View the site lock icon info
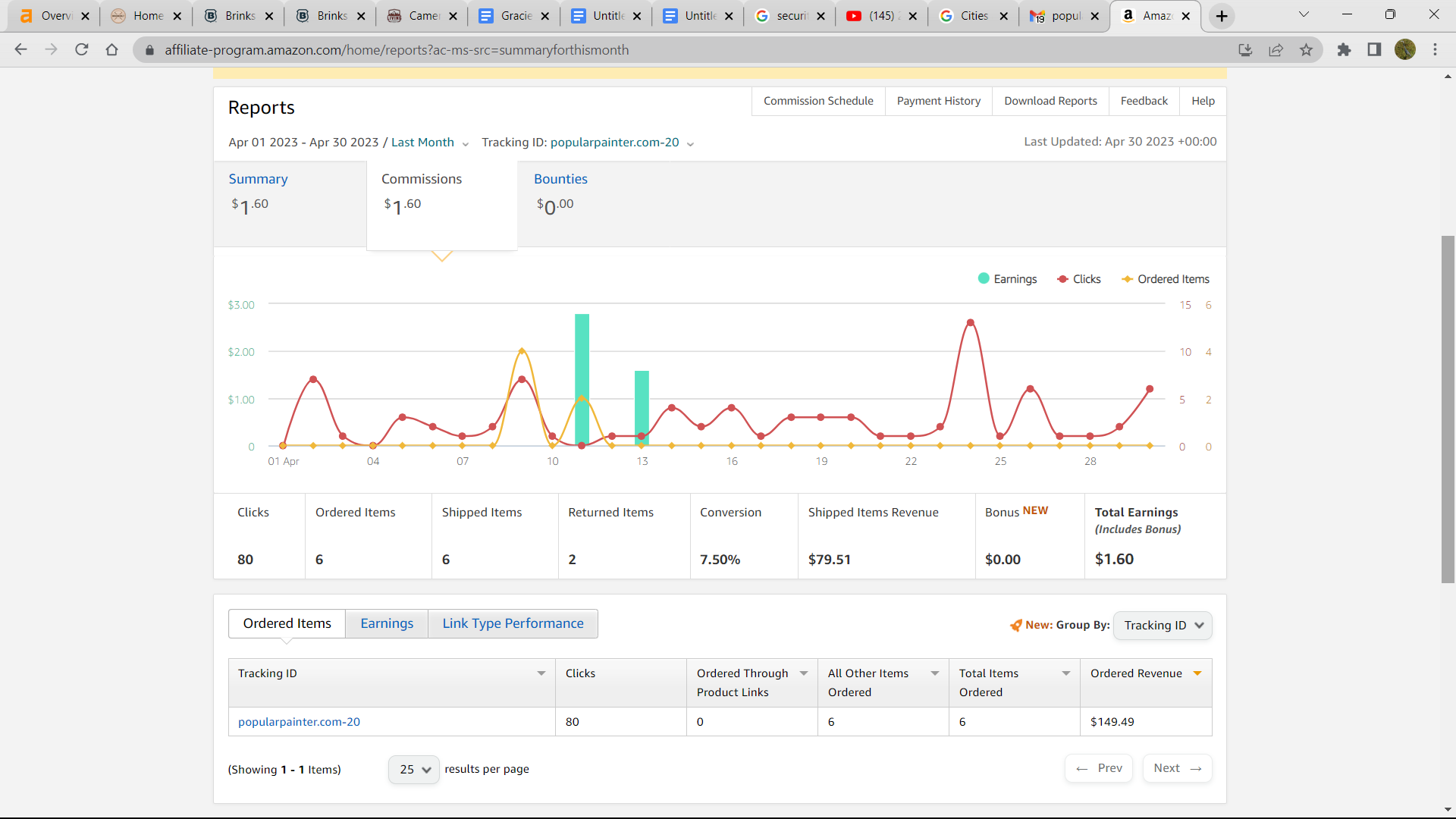The height and width of the screenshot is (819, 1456). pyautogui.click(x=149, y=50)
